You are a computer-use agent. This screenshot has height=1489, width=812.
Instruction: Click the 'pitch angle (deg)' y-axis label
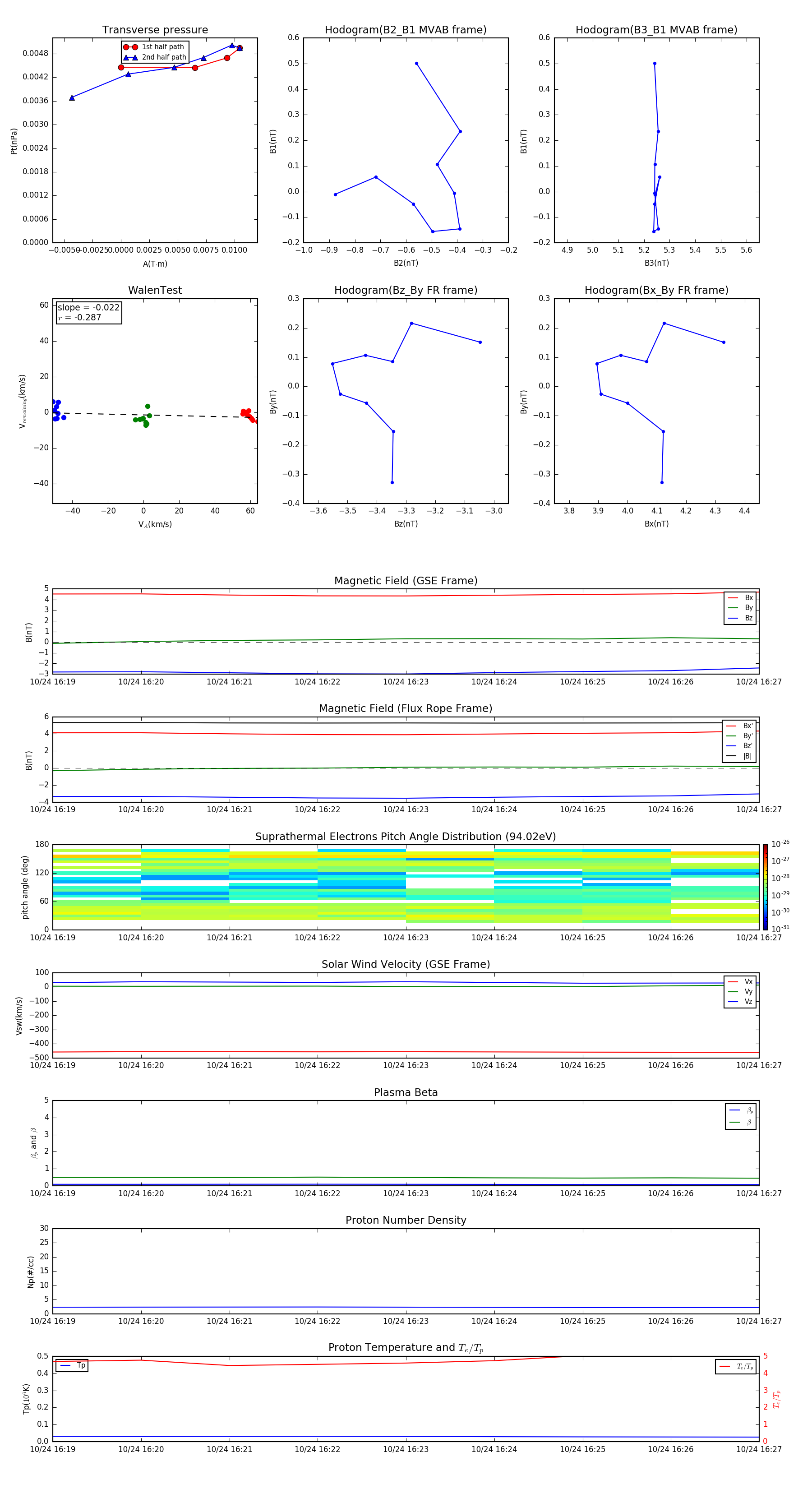point(25,887)
